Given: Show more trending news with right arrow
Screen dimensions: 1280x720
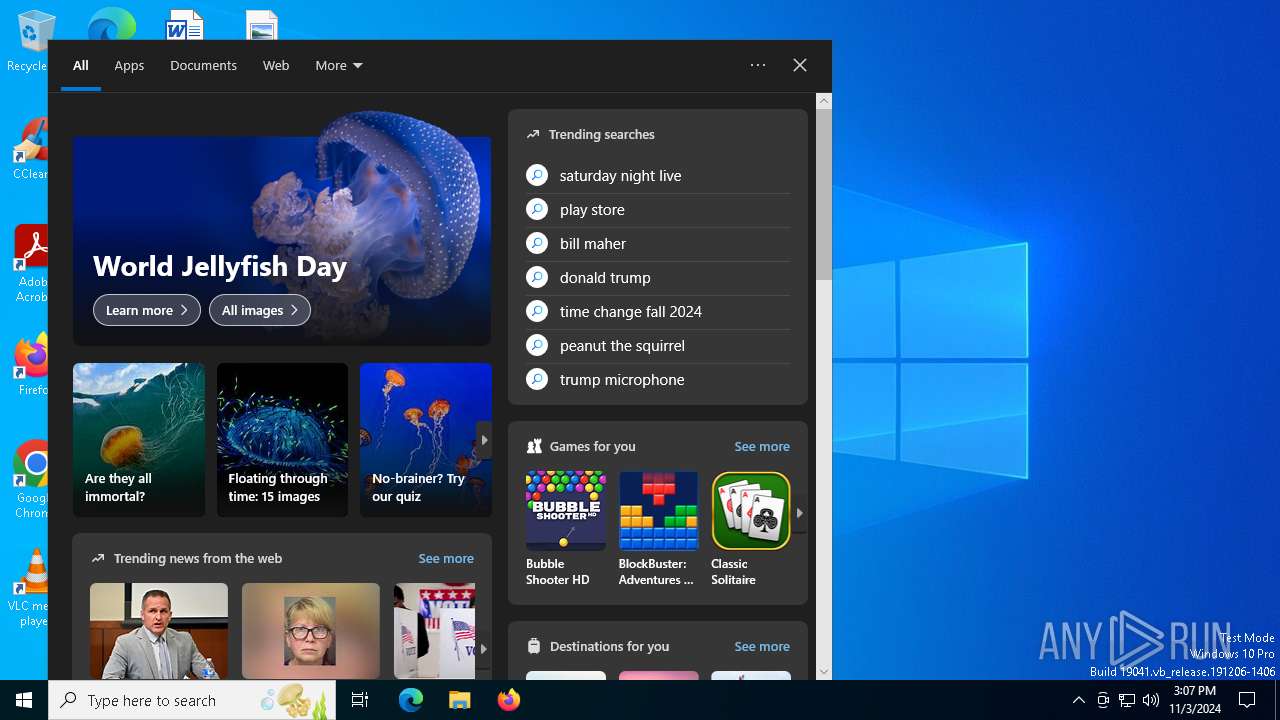Looking at the screenshot, I should pos(483,648).
